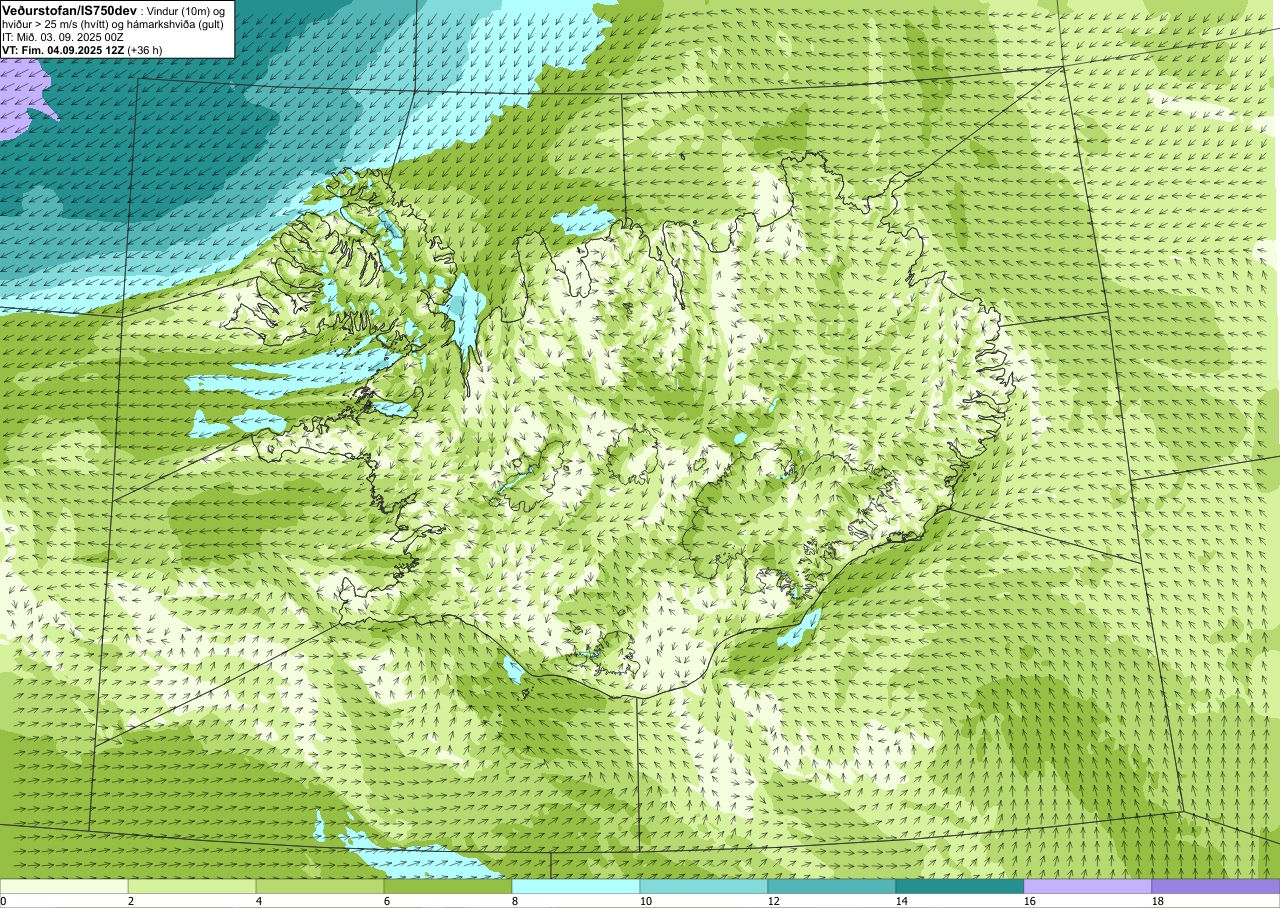Viewport: 1280px width, 908px height.
Task: Click the legend scale label '18'
Action: point(1158,901)
